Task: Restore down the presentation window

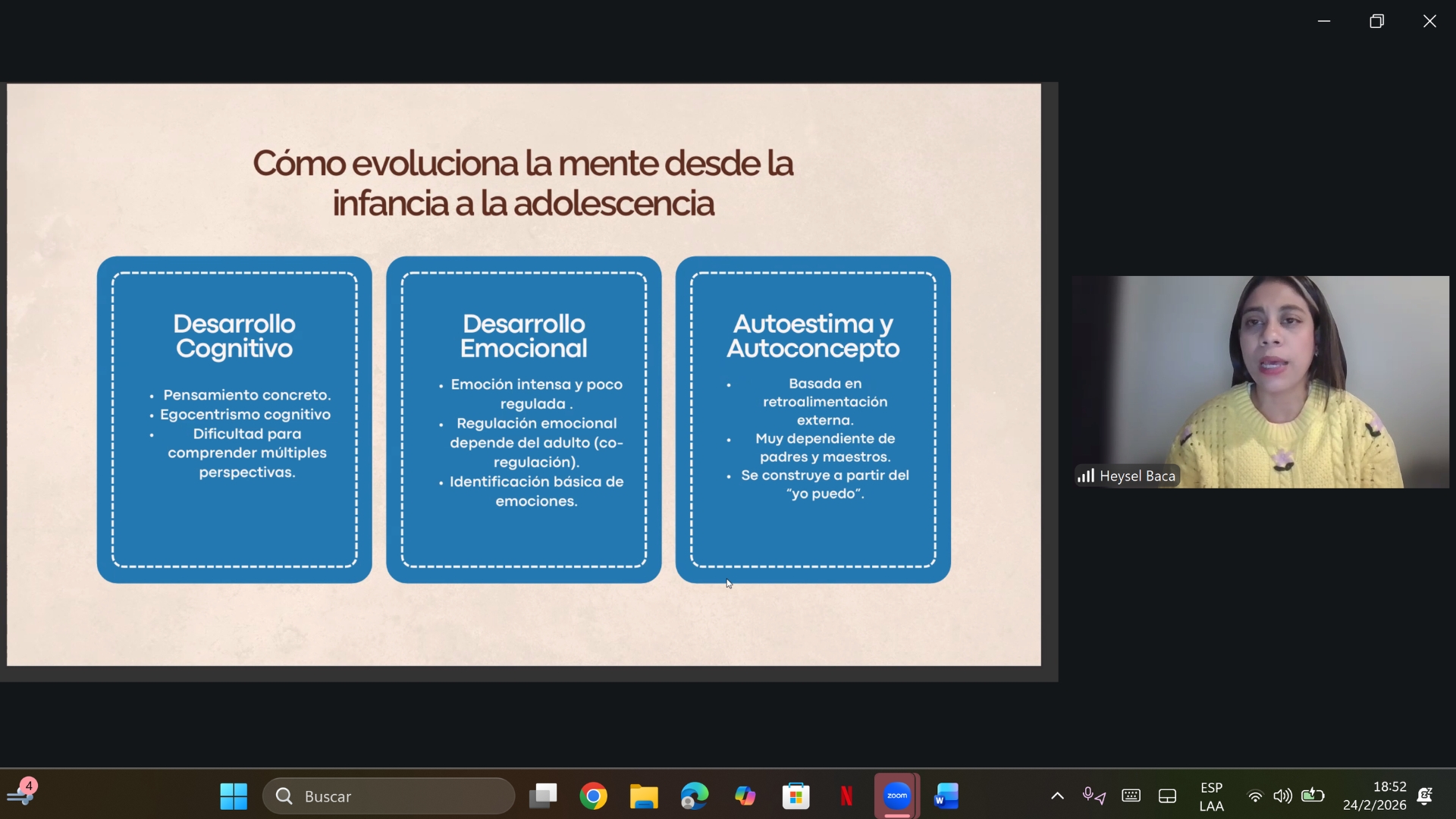Action: coord(1378,20)
